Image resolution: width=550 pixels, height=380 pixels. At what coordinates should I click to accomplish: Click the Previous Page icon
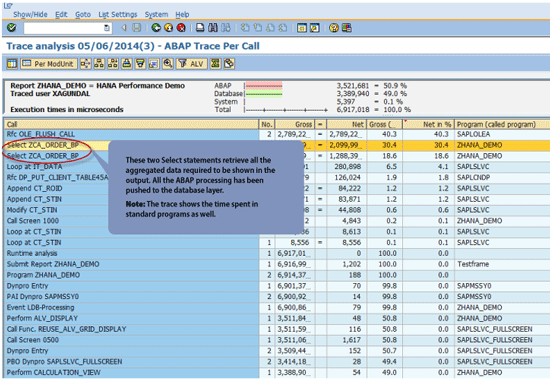pyautogui.click(x=258, y=28)
